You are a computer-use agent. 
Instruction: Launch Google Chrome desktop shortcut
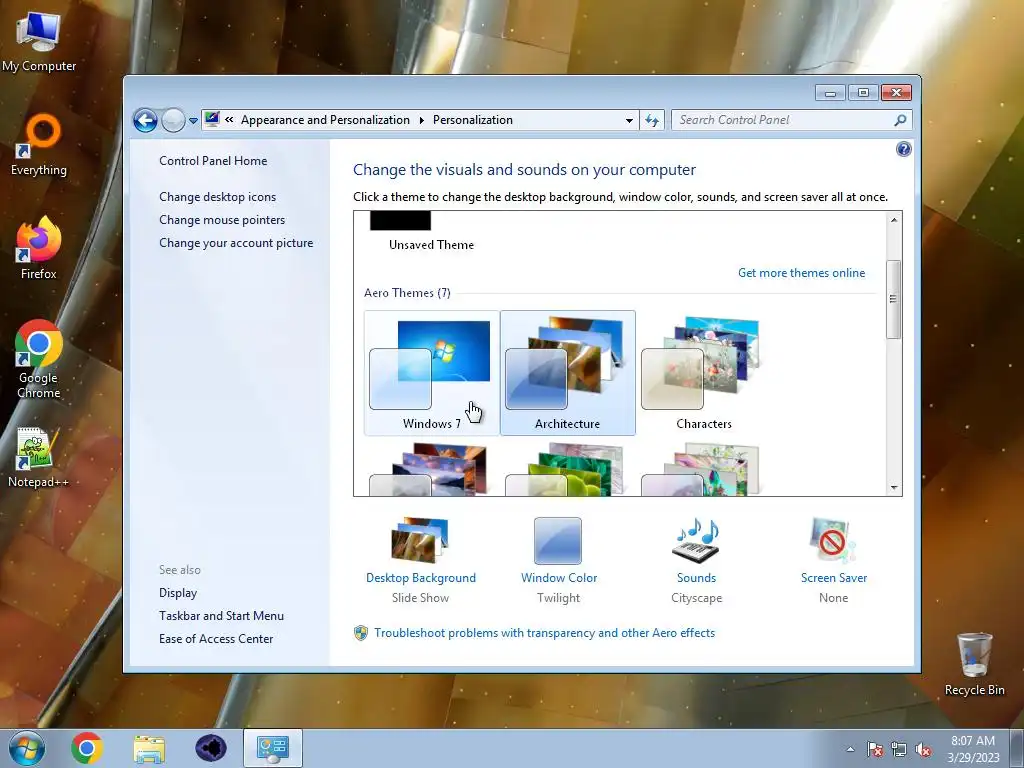[x=39, y=359]
